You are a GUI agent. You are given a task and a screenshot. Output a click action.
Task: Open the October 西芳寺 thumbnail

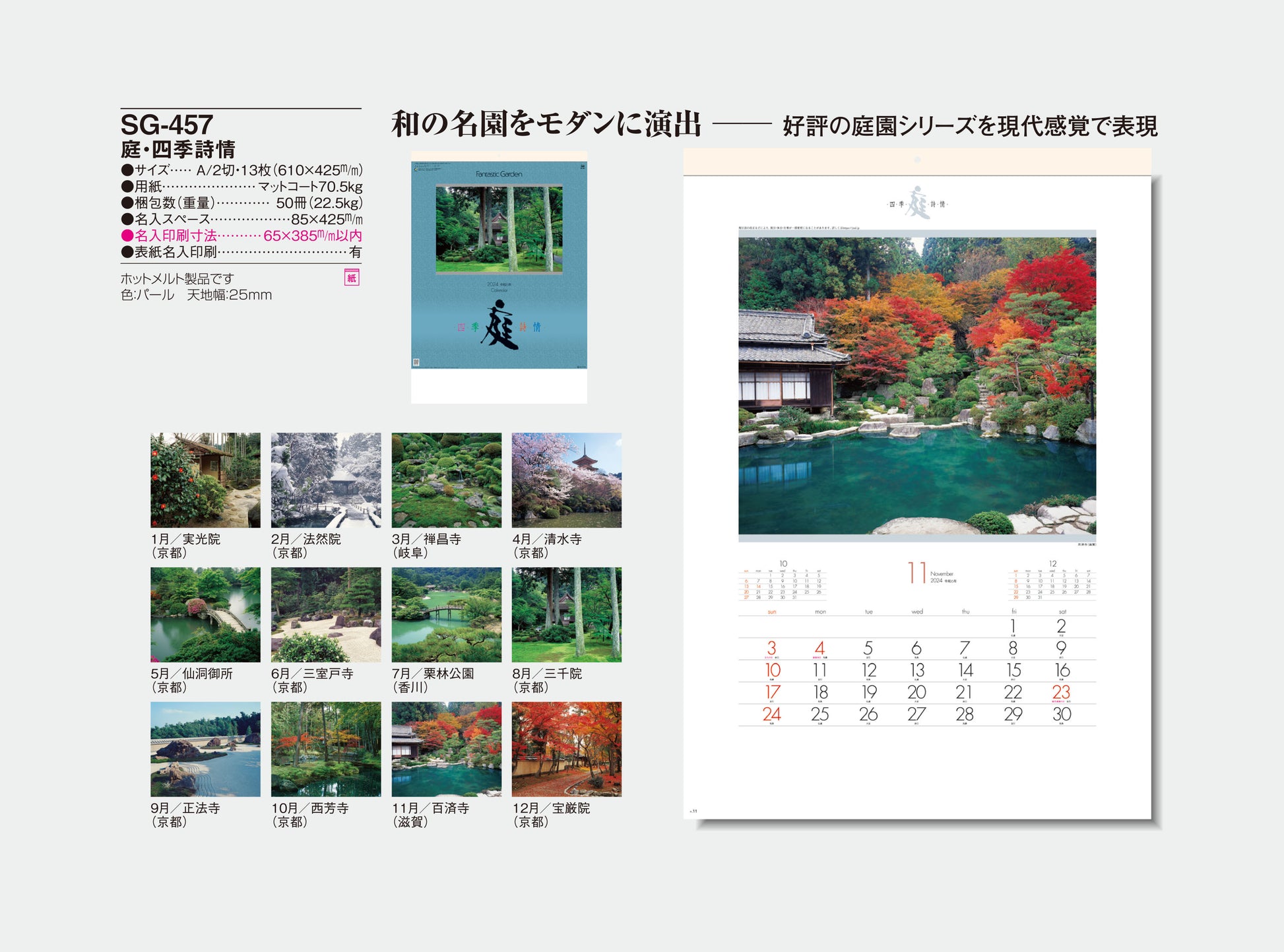(x=326, y=749)
